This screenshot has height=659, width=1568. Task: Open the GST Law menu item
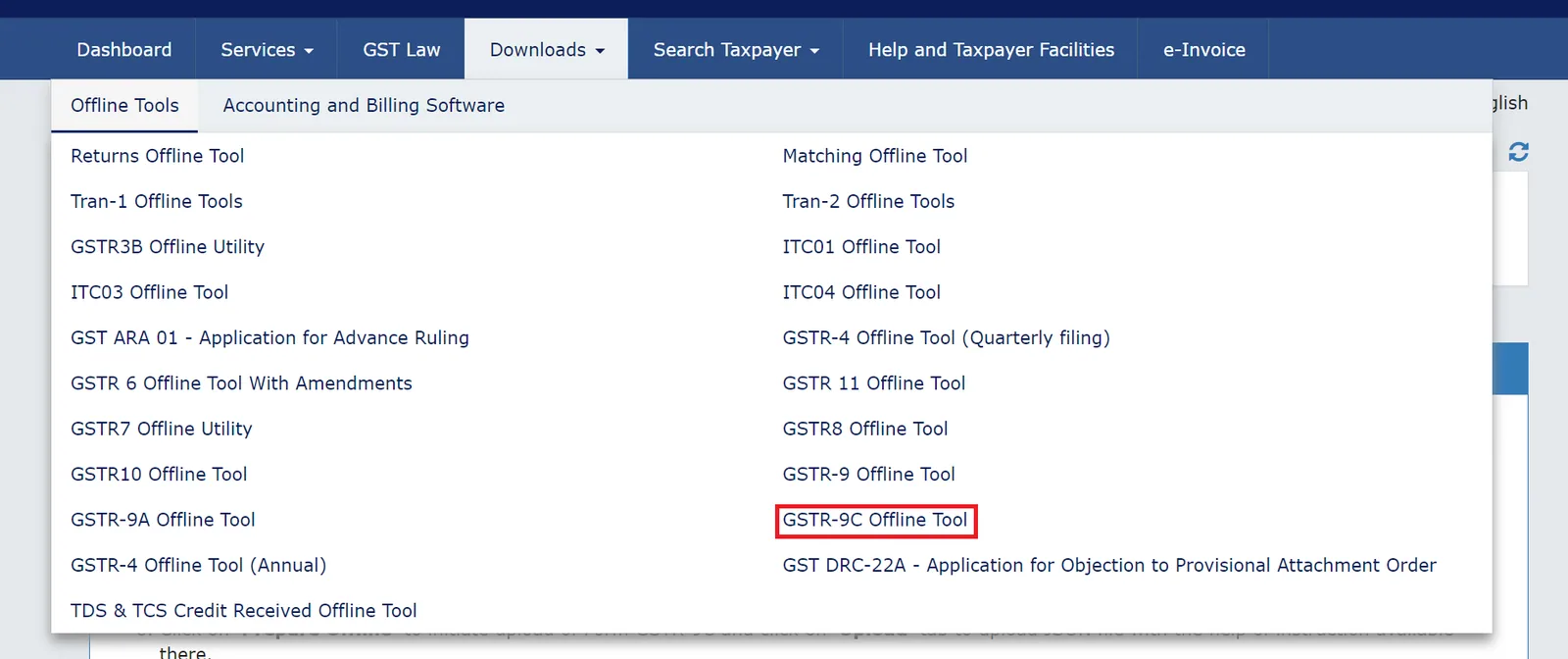tap(402, 49)
